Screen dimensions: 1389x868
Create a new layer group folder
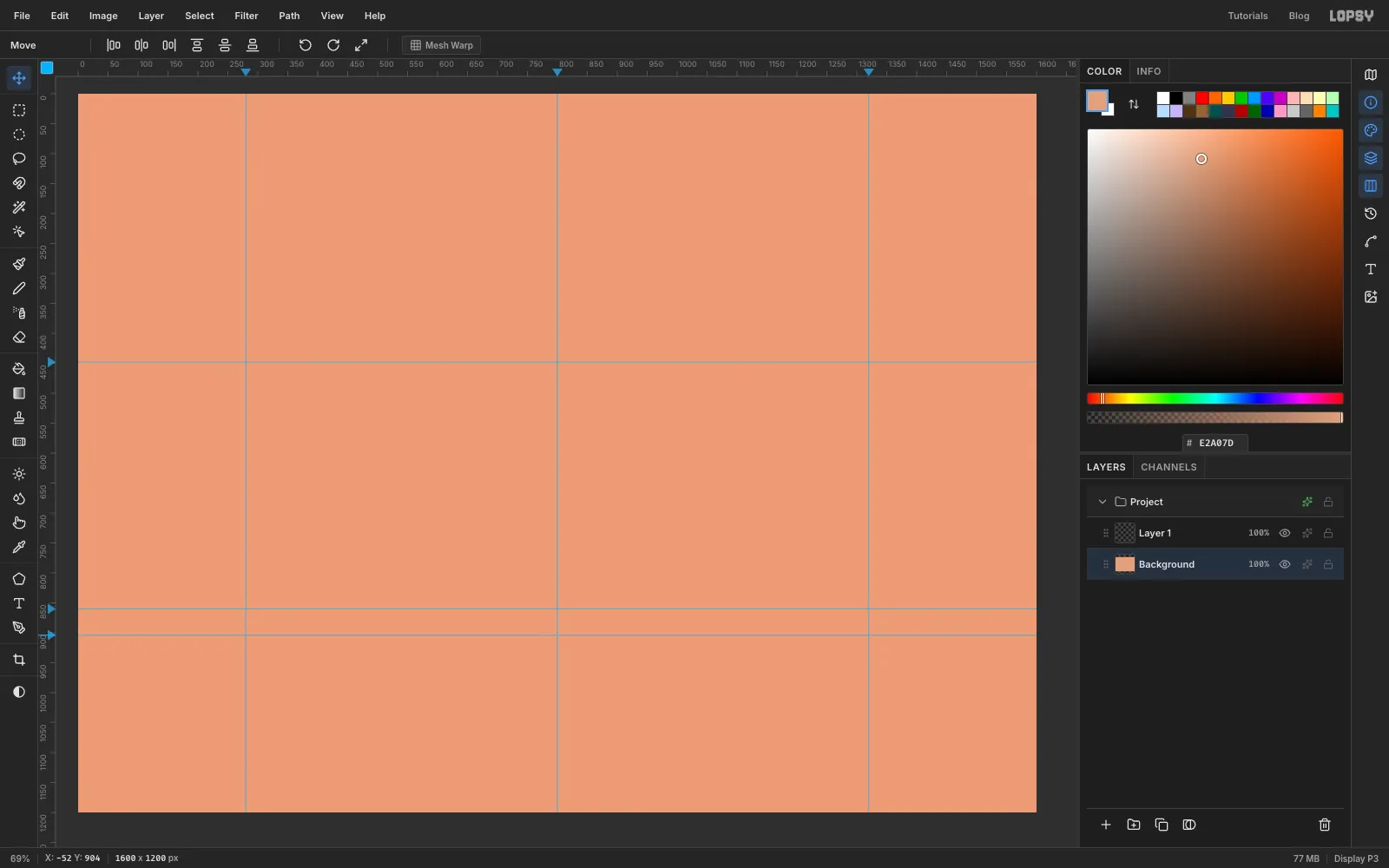click(1134, 825)
